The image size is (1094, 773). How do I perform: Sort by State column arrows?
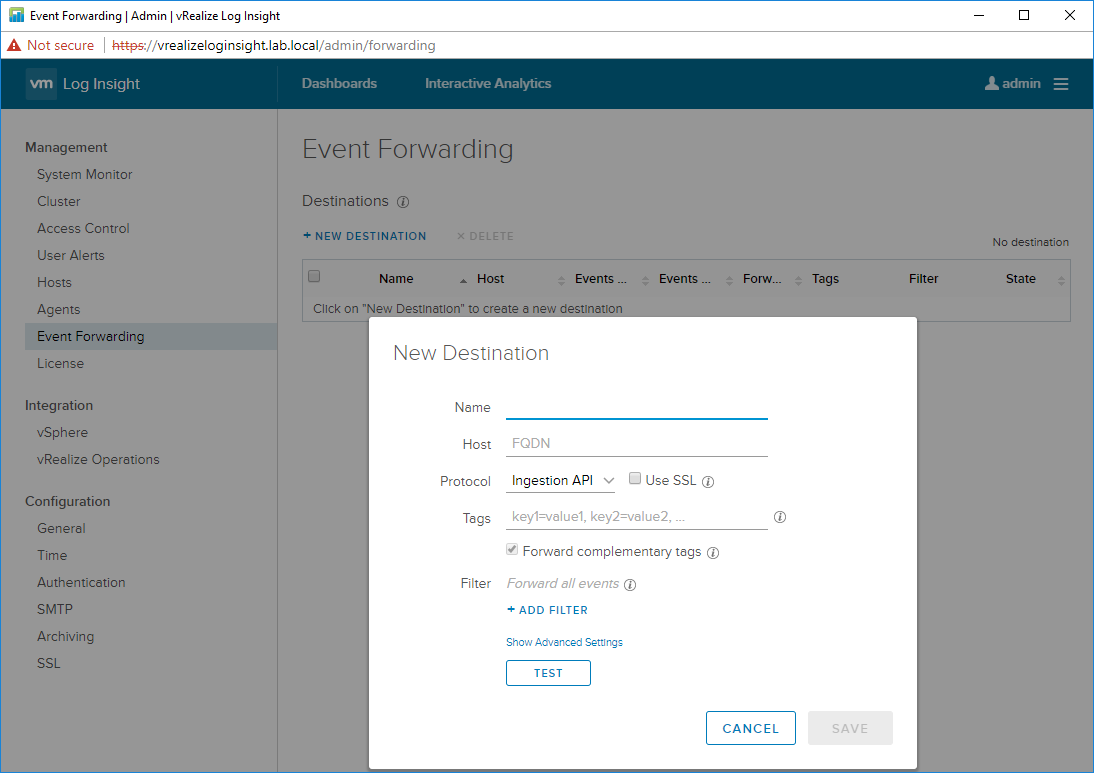tap(1061, 280)
